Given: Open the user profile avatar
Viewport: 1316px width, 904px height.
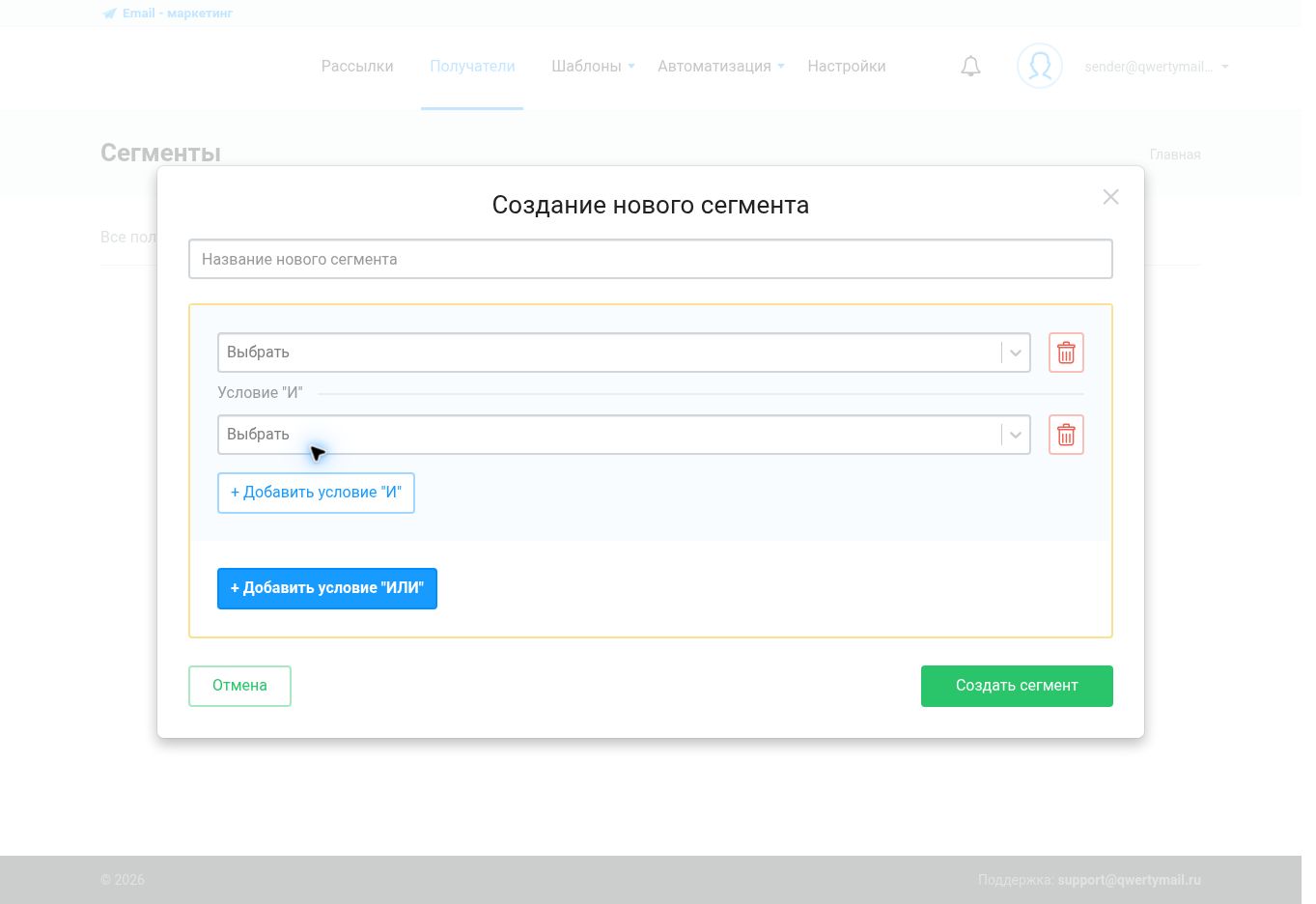Looking at the screenshot, I should 1040,66.
